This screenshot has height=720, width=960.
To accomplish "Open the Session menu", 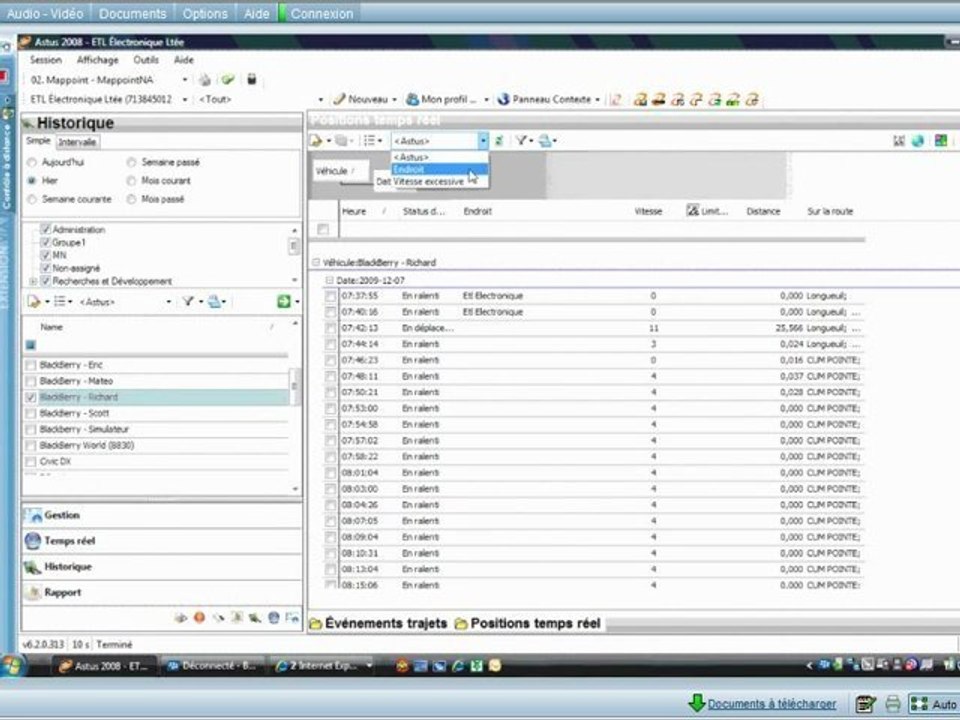I will click(x=45, y=60).
